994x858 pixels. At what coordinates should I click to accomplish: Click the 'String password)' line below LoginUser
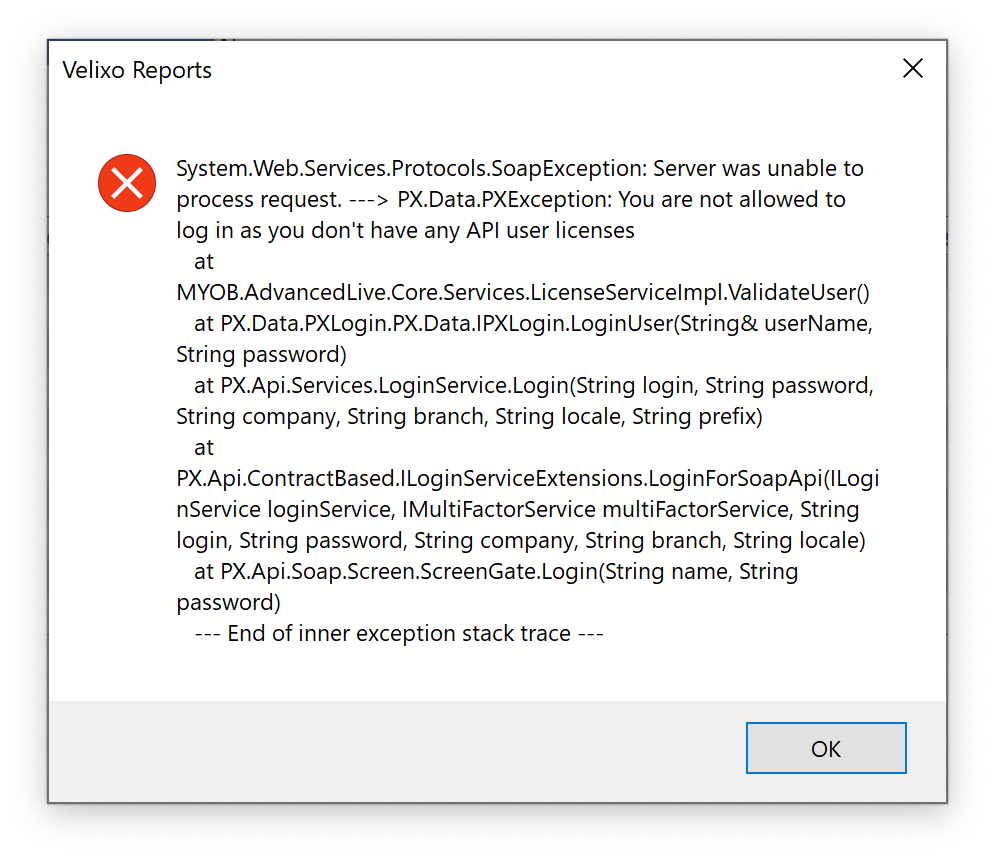pyautogui.click(x=261, y=355)
